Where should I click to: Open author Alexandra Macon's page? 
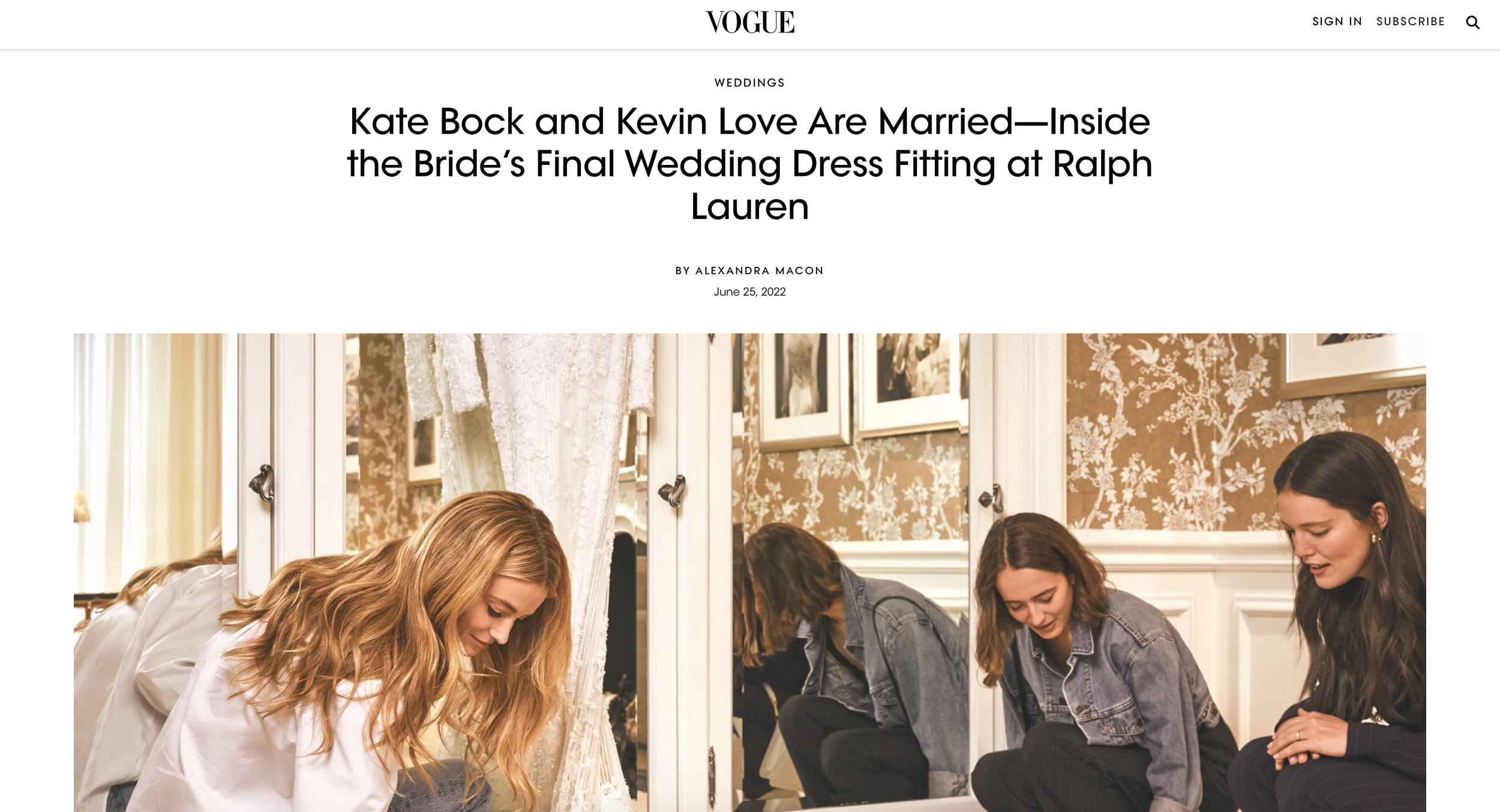click(x=759, y=270)
